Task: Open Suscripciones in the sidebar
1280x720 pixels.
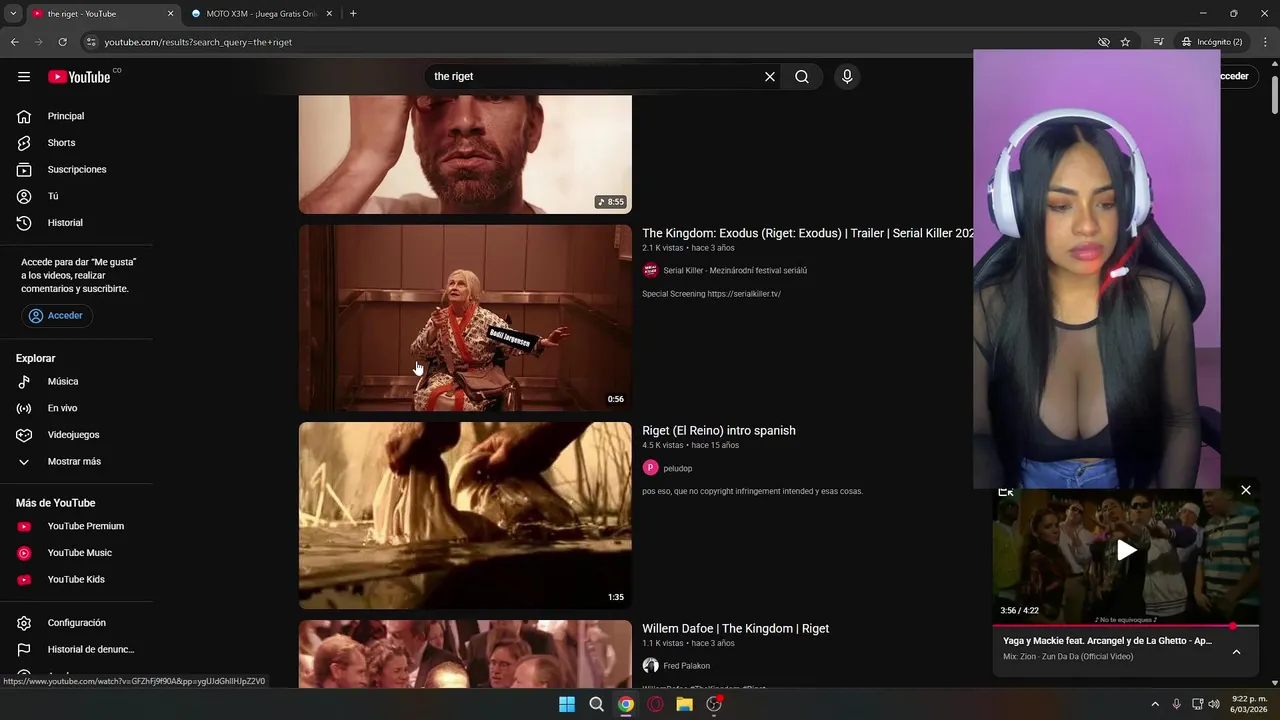Action: [76, 169]
